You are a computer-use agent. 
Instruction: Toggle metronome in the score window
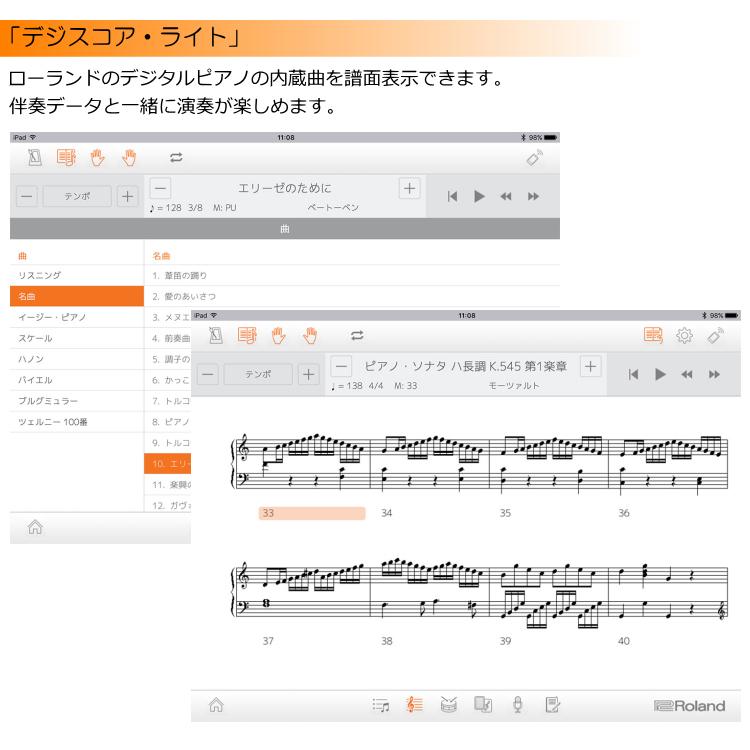point(216,335)
